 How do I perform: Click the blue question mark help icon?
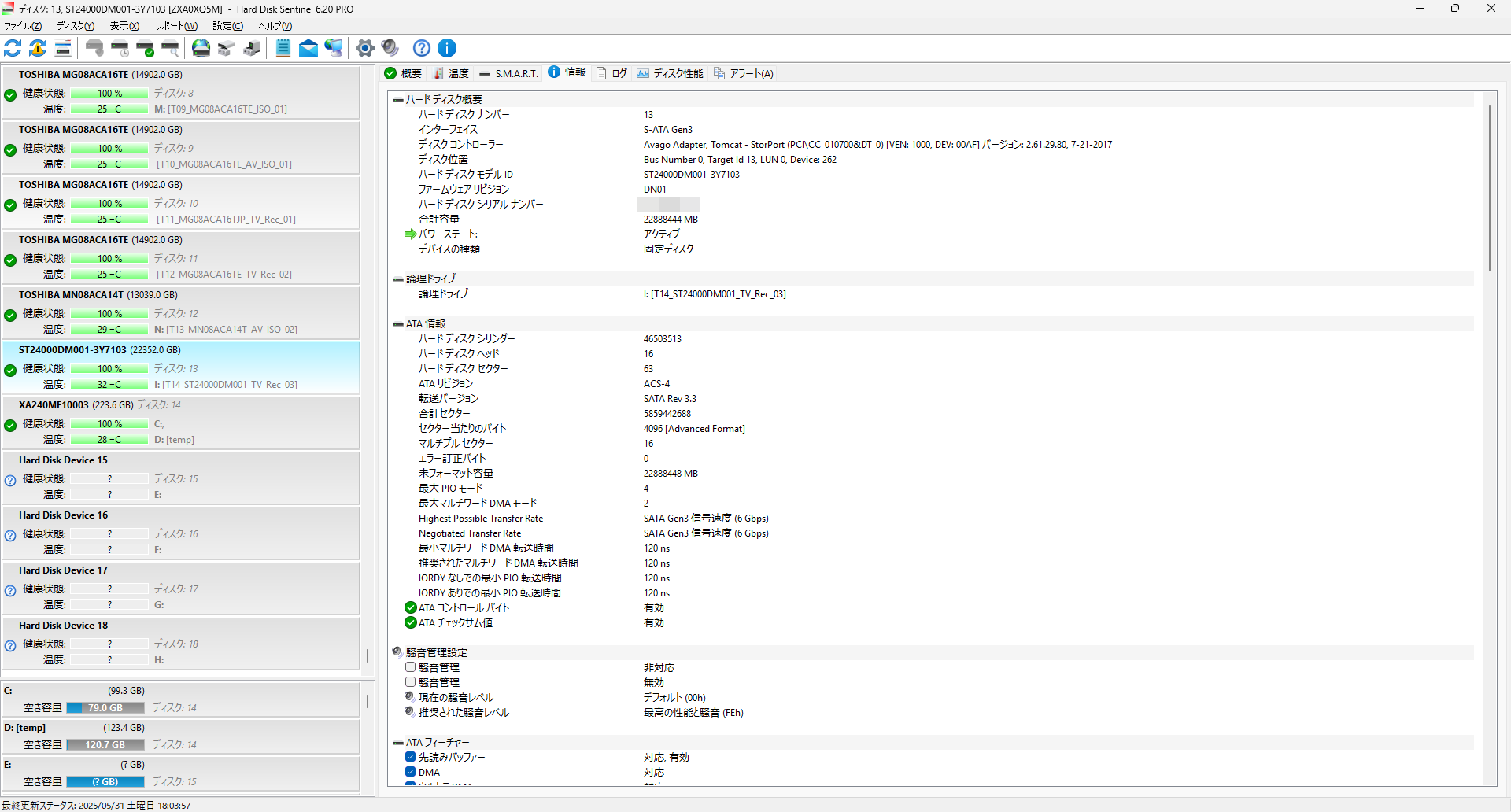click(x=422, y=48)
